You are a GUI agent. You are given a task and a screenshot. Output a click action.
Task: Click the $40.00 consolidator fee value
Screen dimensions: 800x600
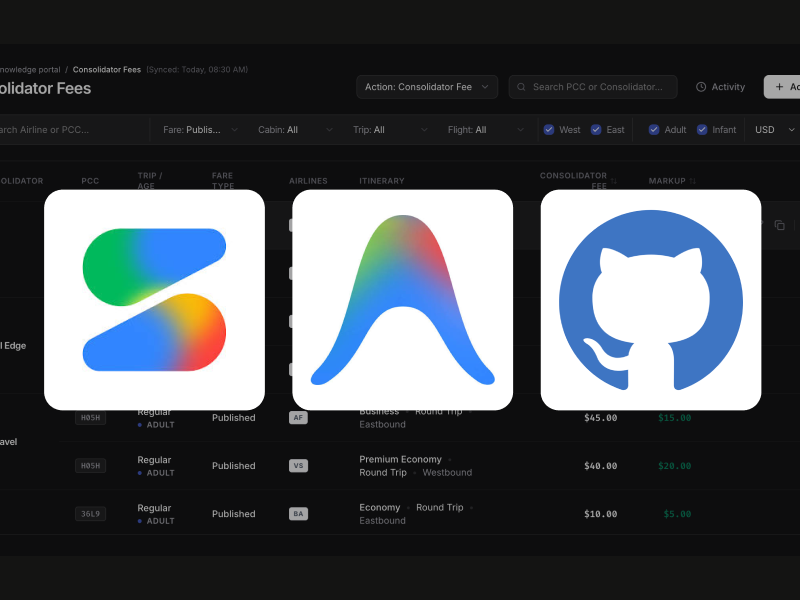(601, 466)
